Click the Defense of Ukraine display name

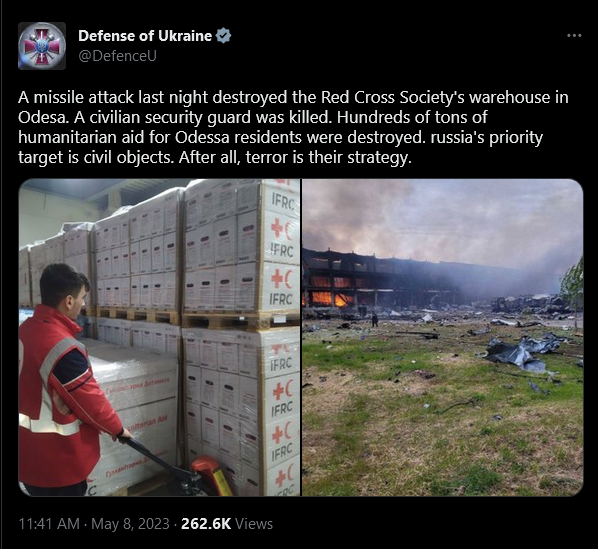[145, 36]
